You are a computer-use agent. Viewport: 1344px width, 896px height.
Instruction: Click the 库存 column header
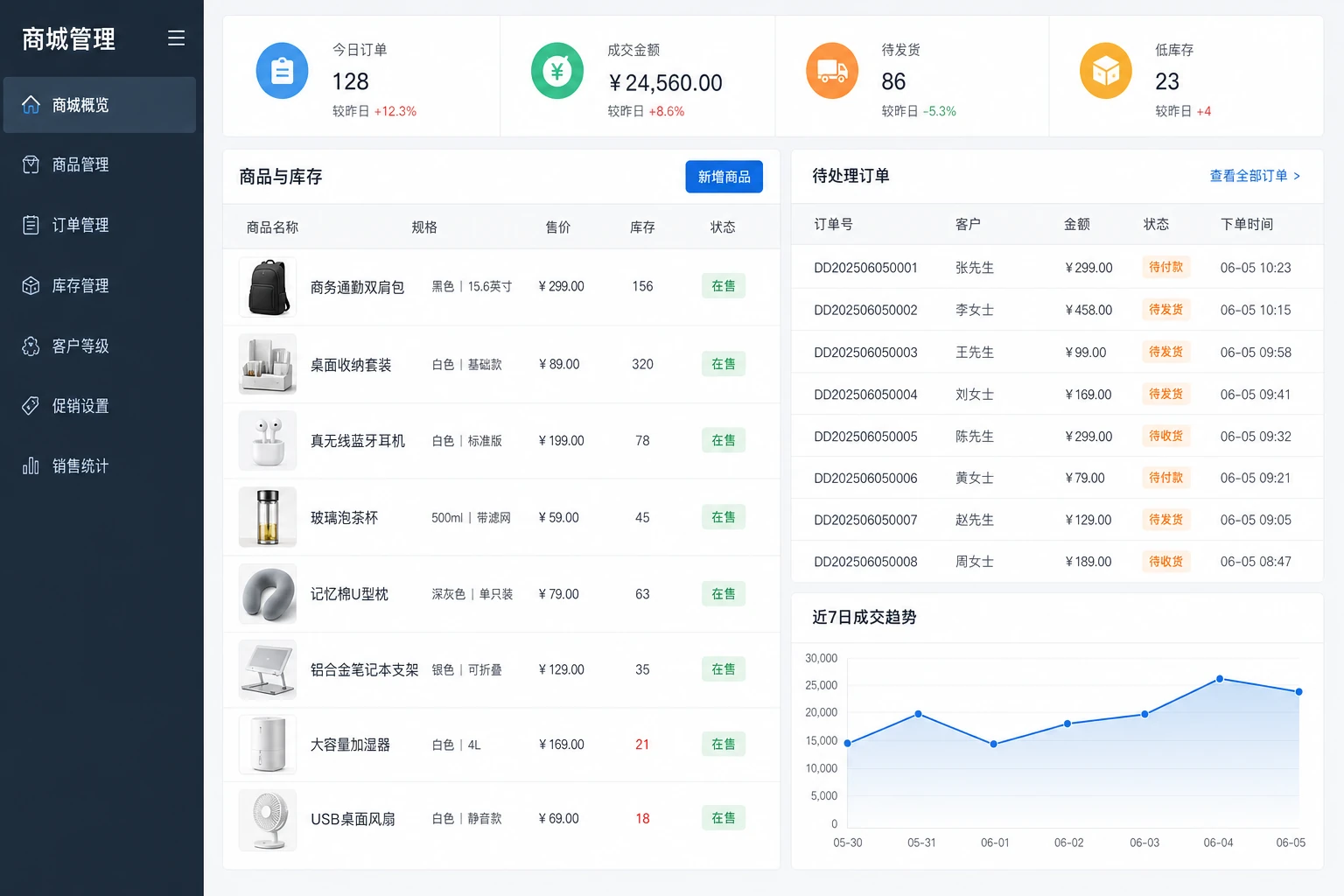[x=642, y=227]
